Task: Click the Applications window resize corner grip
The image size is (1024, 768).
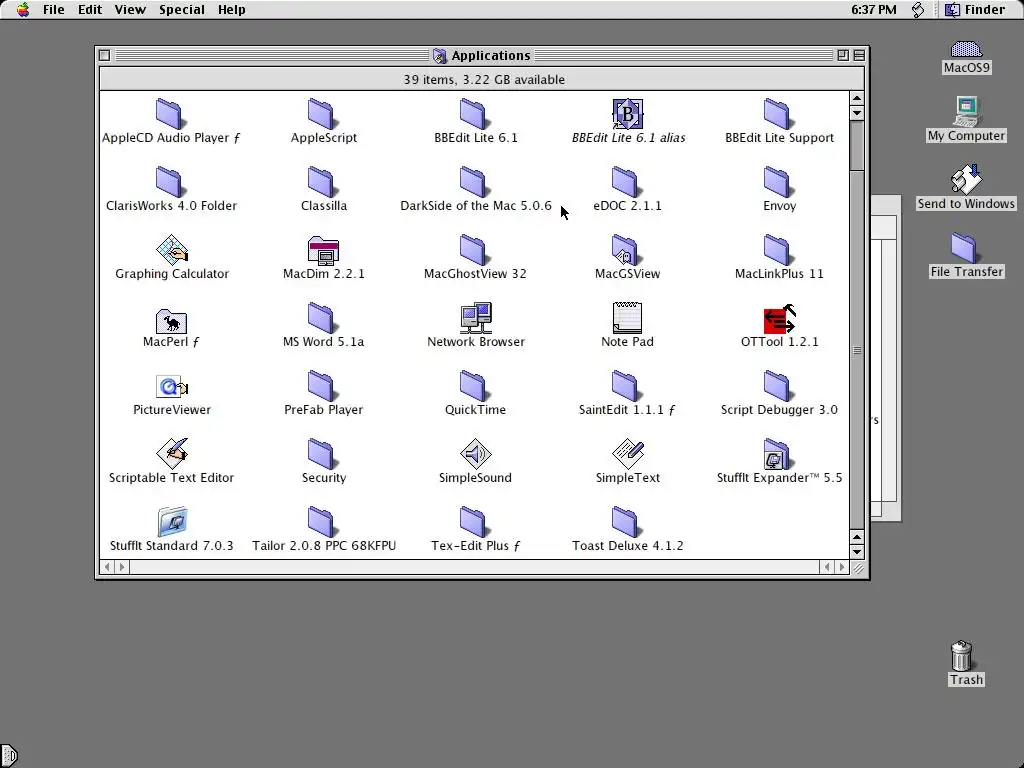Action: coord(857,568)
